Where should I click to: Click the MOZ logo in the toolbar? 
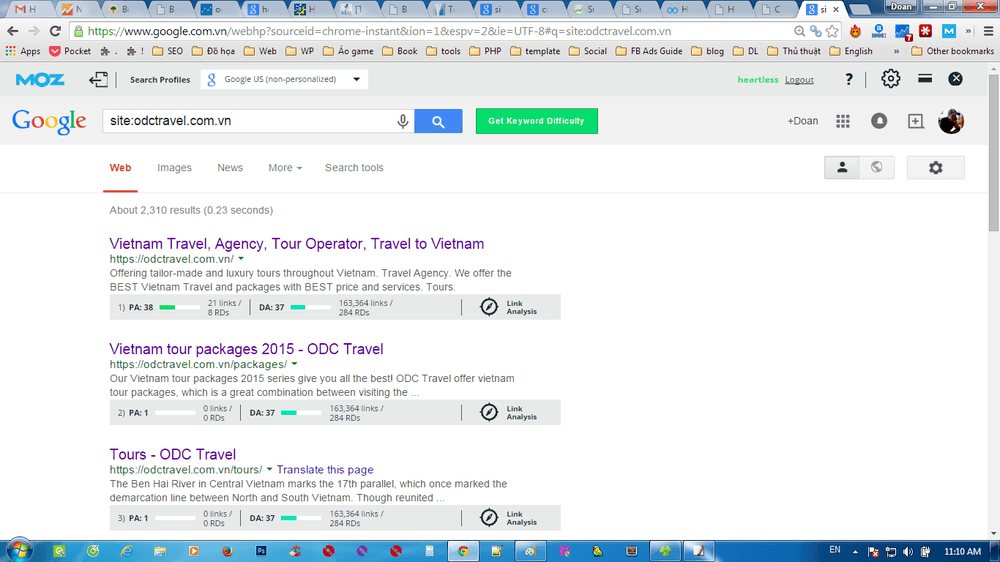tap(40, 80)
